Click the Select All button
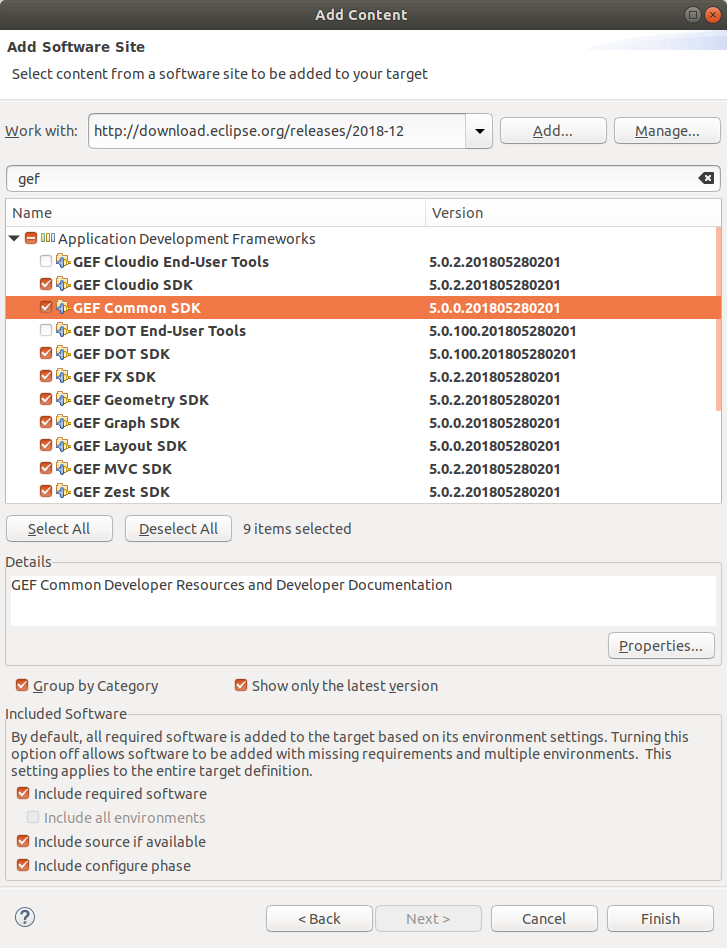This screenshot has width=727, height=948. click(59, 528)
